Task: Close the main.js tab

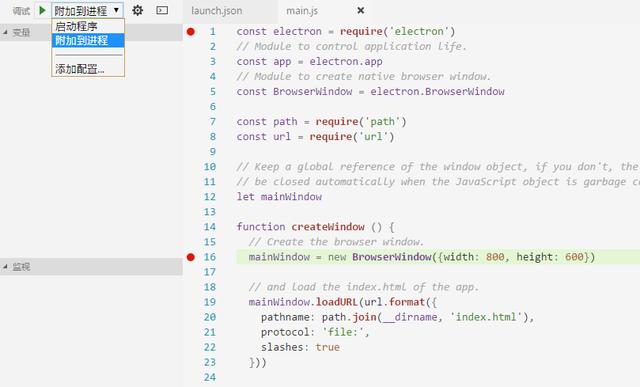Action: [361, 10]
